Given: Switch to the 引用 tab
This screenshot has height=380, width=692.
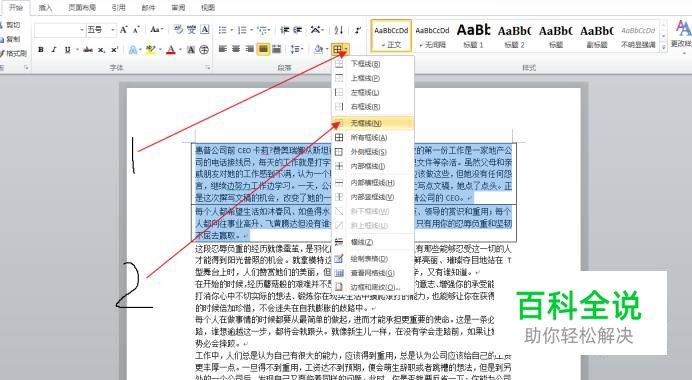Looking at the screenshot, I should pyautogui.click(x=118, y=8).
